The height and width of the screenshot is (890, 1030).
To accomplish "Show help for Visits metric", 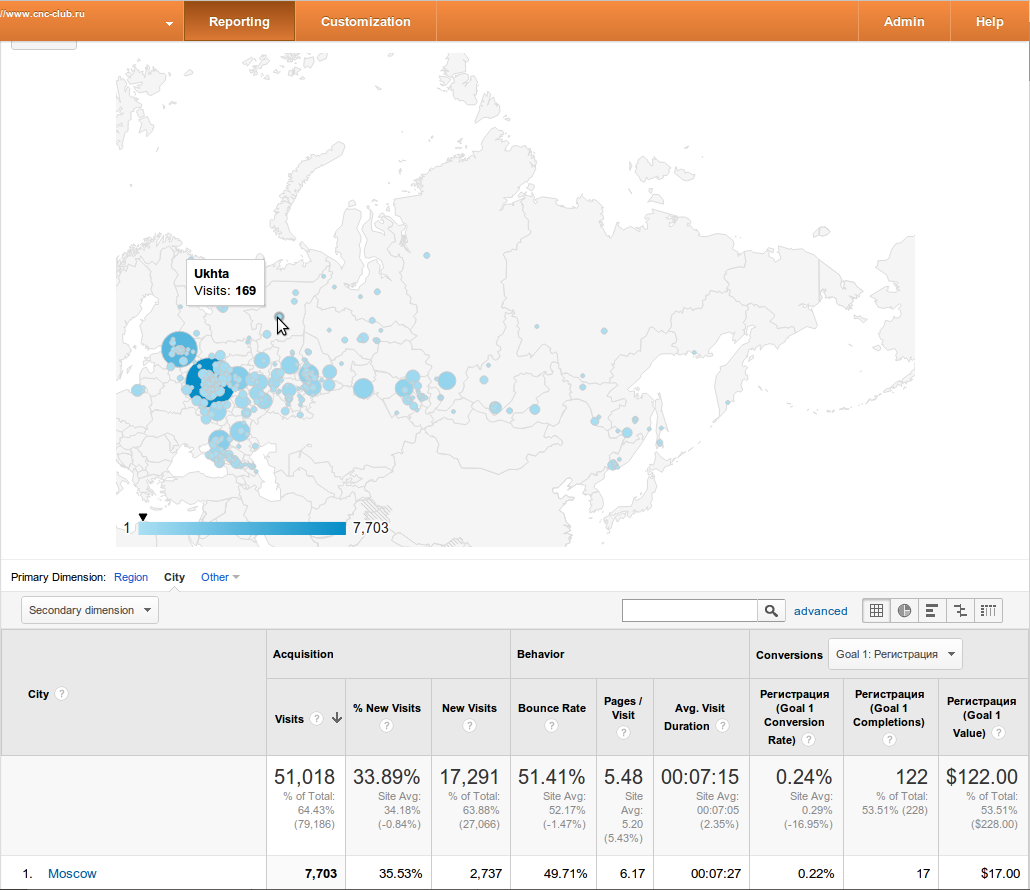I will (x=317, y=719).
